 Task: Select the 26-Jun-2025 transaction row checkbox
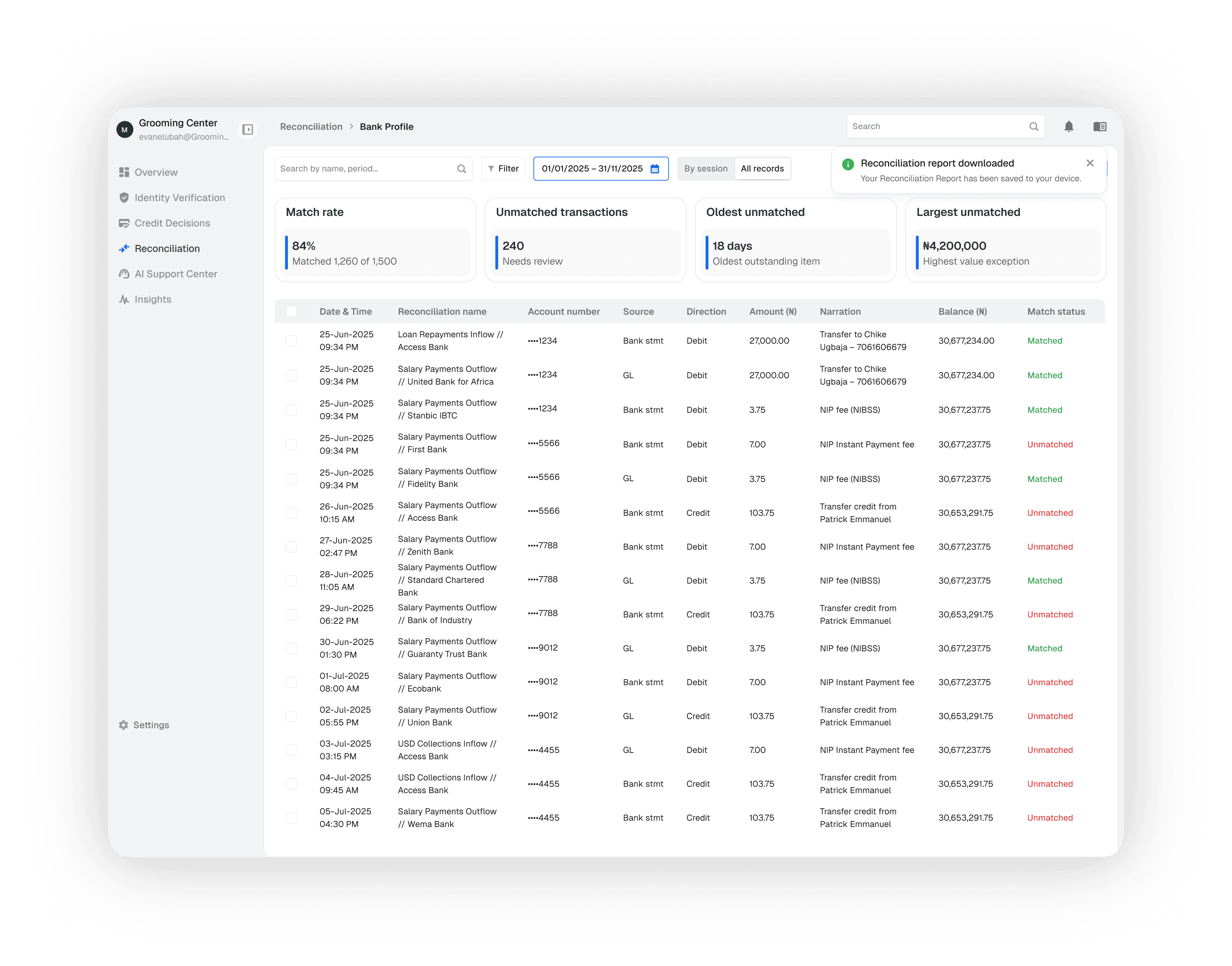[x=291, y=513]
